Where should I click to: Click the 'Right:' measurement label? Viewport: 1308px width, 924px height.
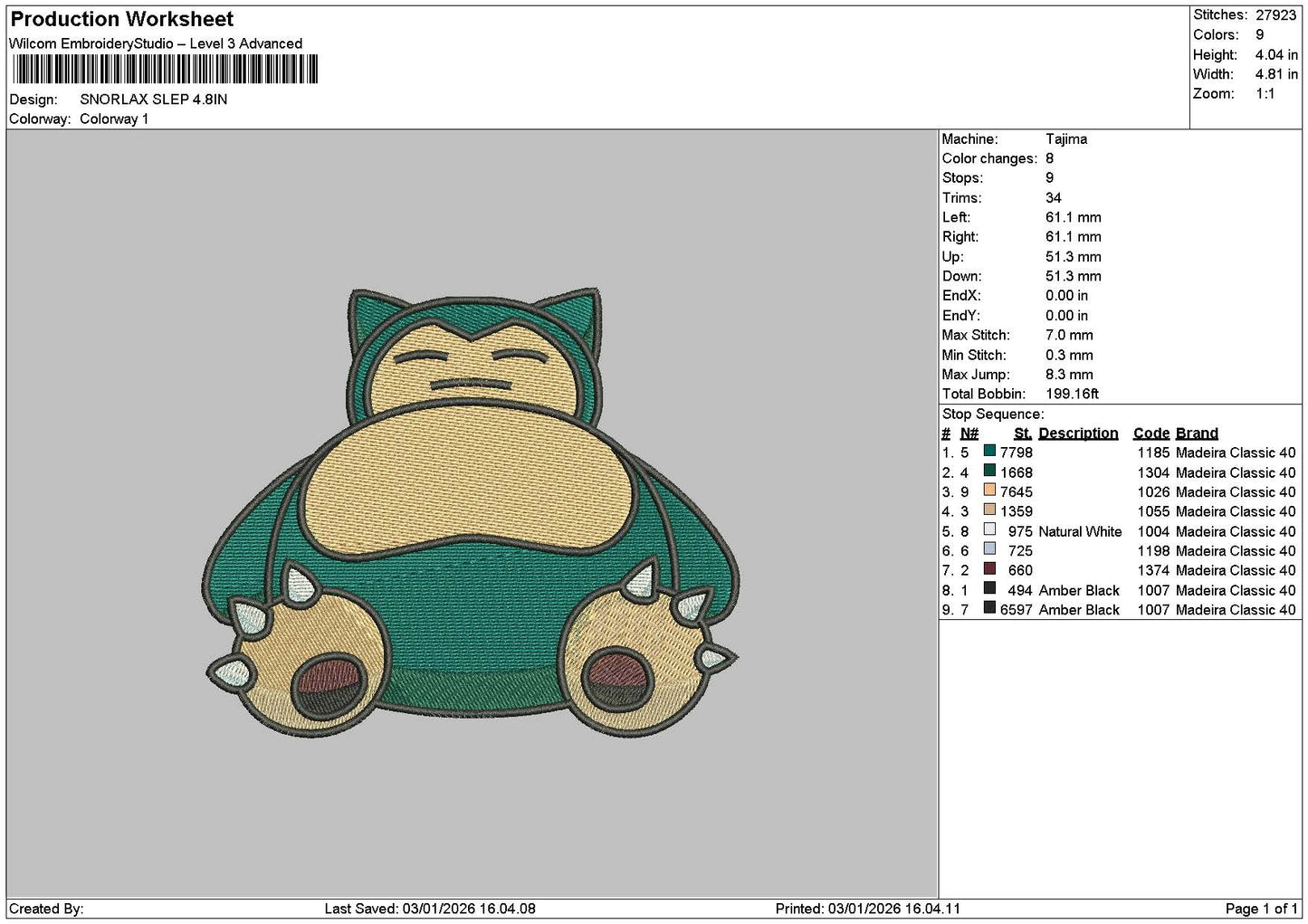click(960, 237)
